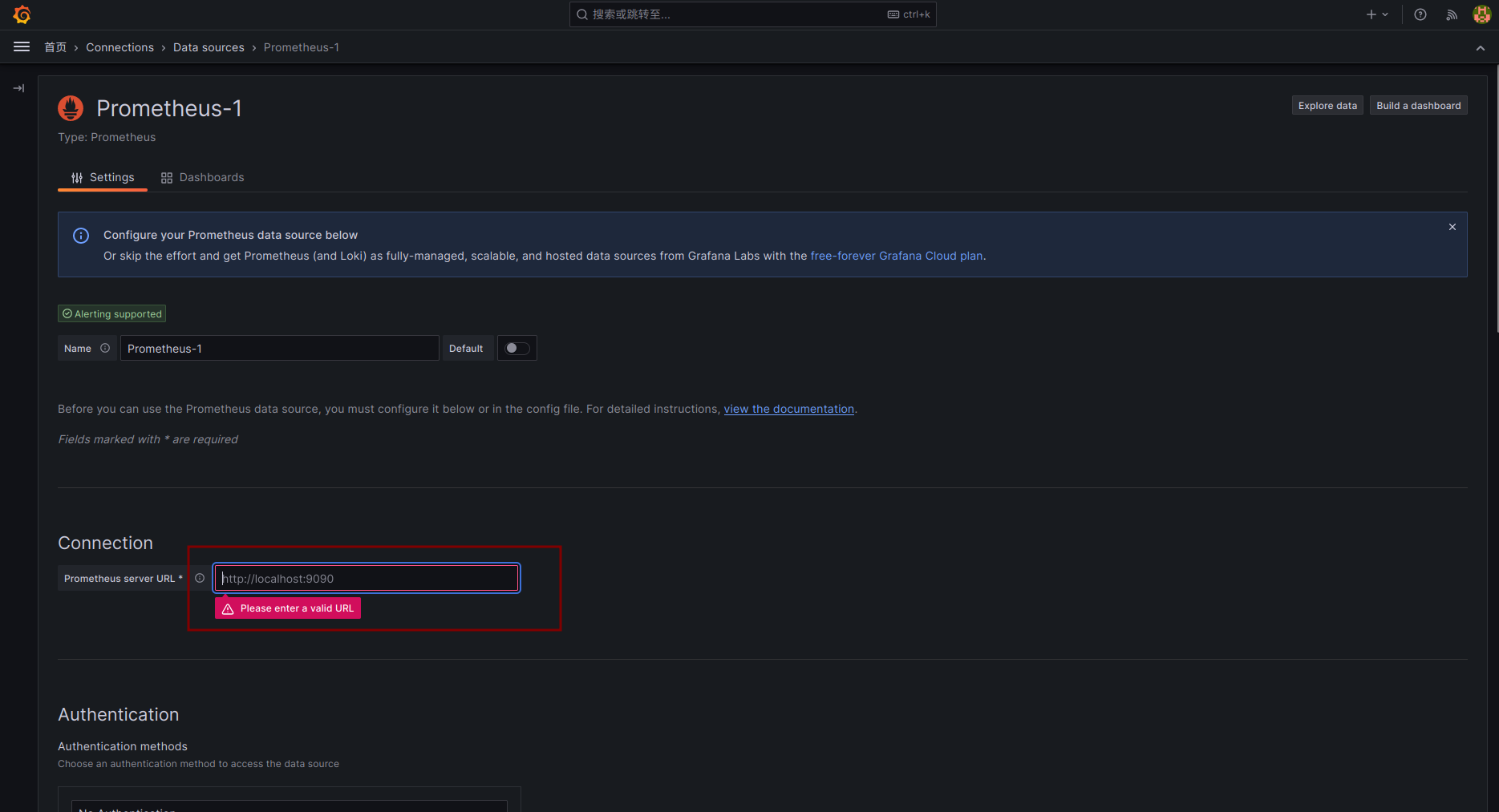Click the Name field info icon
This screenshot has height=812, width=1499.
coord(105,348)
